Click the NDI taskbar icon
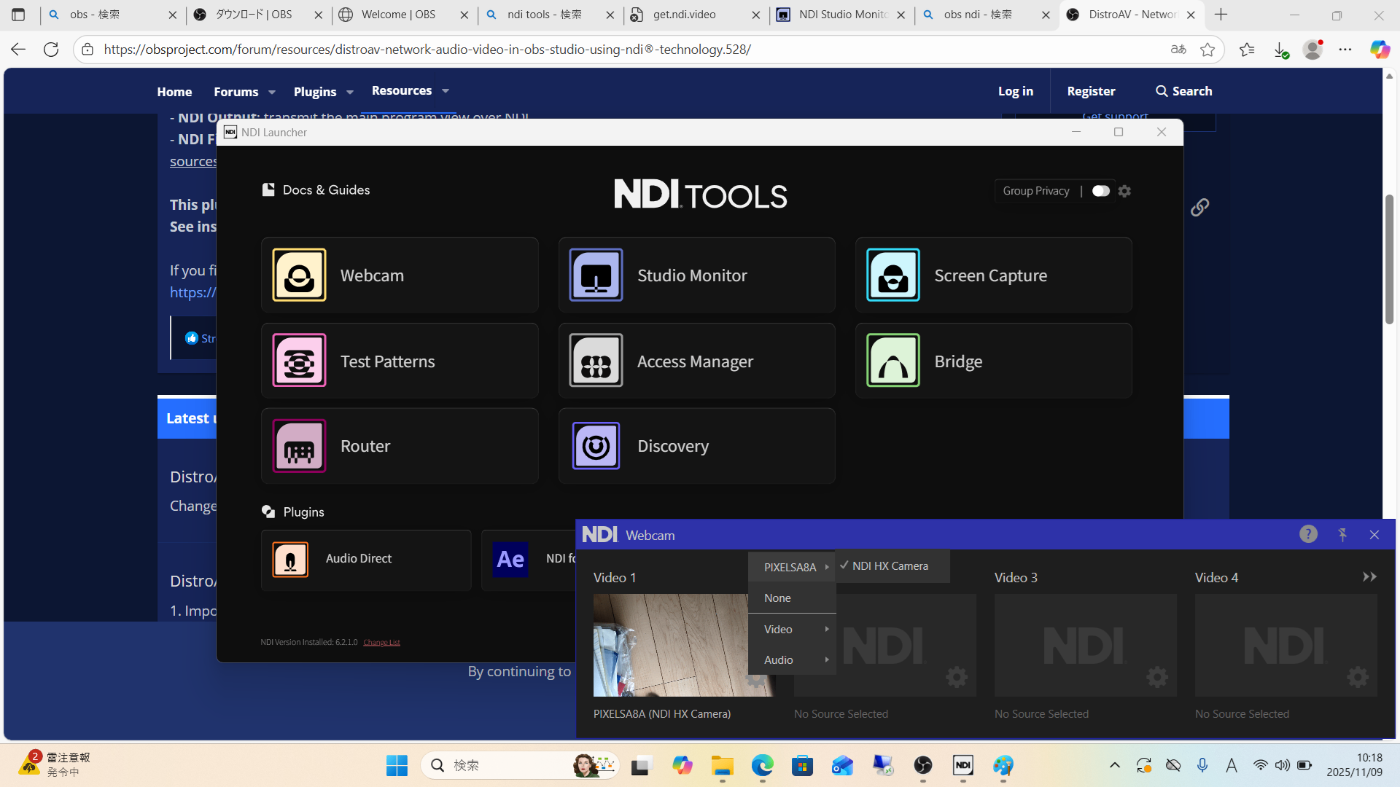 click(963, 765)
